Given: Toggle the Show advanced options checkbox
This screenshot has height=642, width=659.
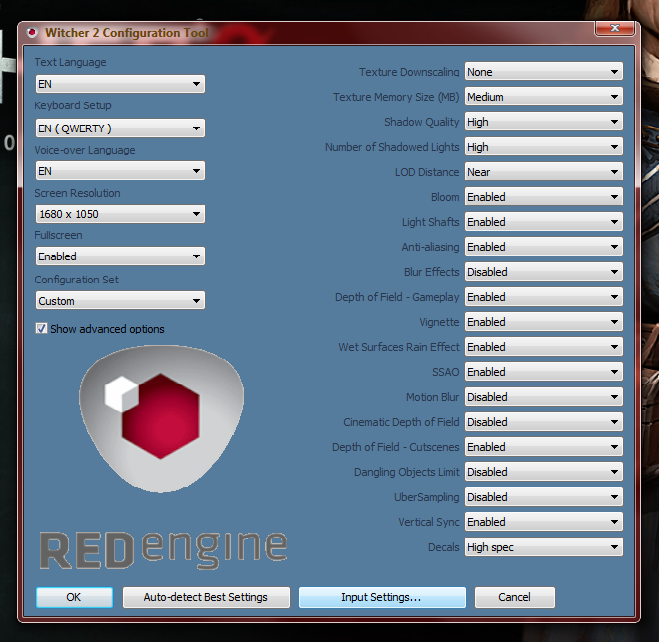Looking at the screenshot, I should pyautogui.click(x=41, y=329).
